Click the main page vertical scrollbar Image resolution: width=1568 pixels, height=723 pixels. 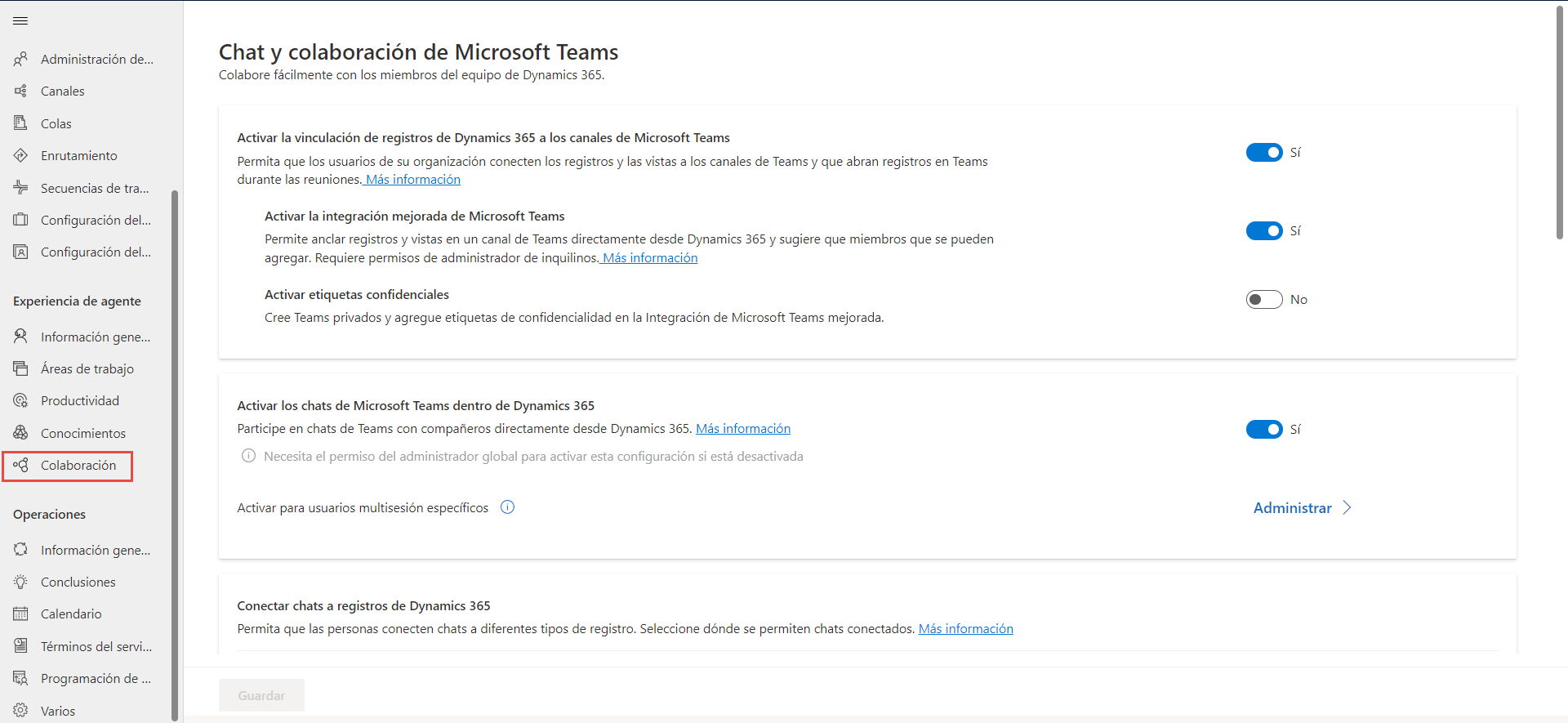tap(1560, 123)
